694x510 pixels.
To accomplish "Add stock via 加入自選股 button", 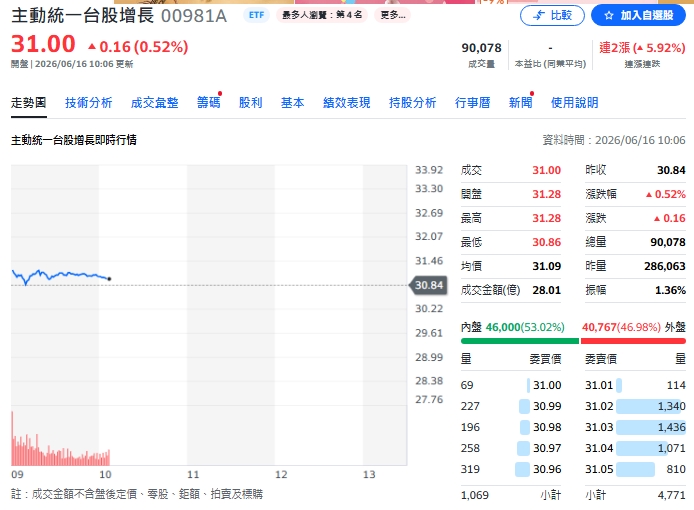I will [639, 15].
